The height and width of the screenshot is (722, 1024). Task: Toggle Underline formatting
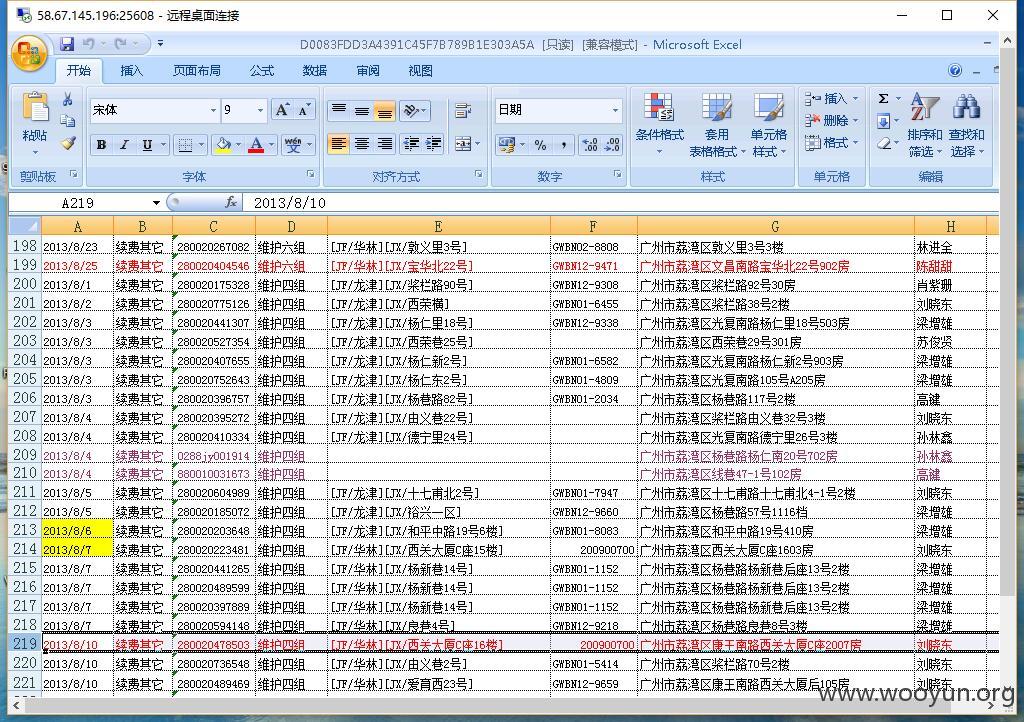coord(148,145)
